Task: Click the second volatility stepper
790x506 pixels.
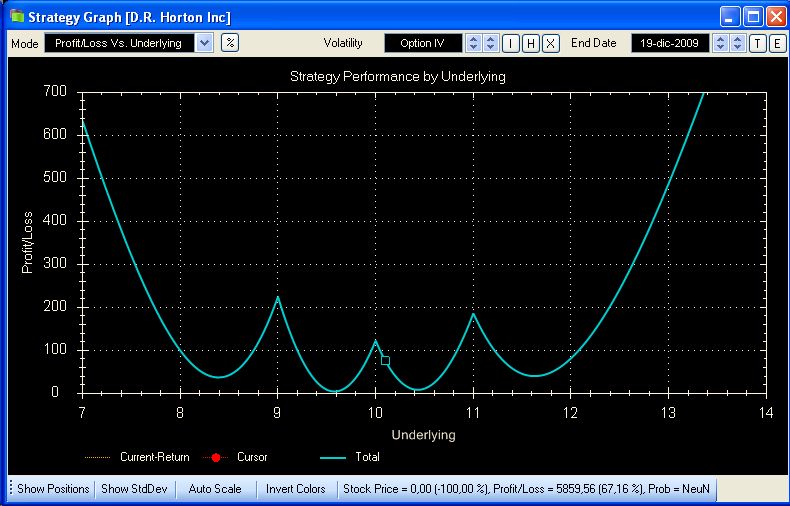Action: (x=490, y=43)
